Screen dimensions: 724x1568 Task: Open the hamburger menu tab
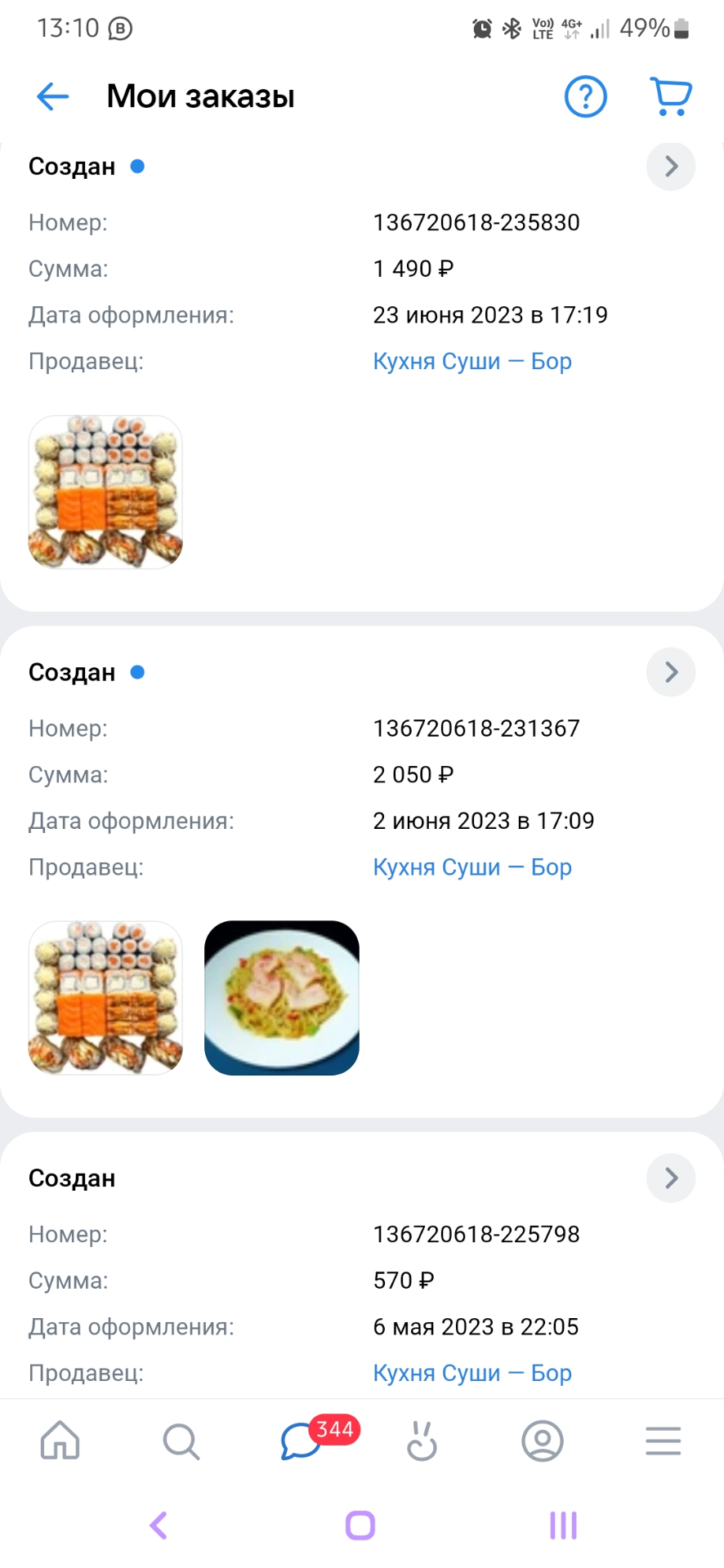[663, 1441]
